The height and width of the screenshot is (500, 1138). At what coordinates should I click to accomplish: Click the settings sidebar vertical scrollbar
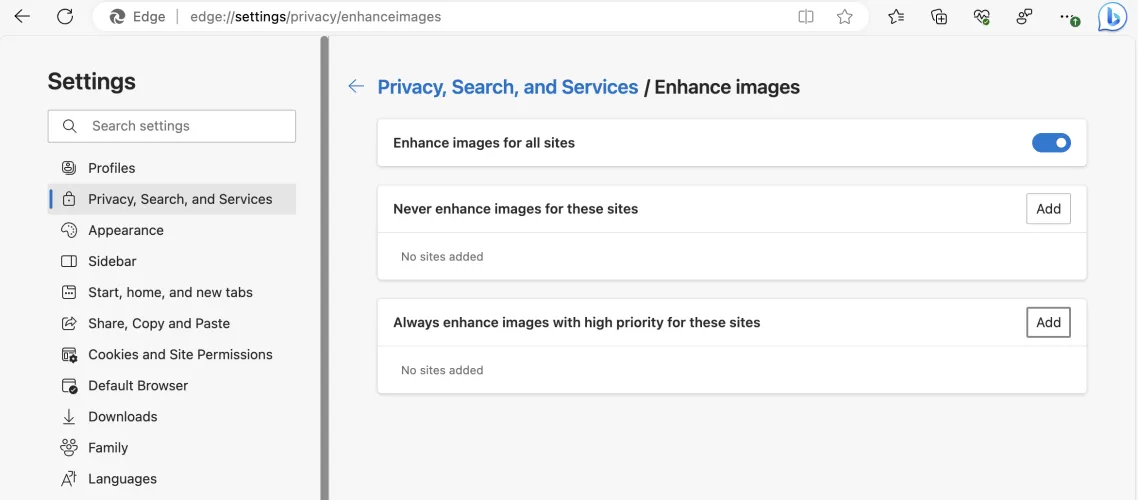tap(324, 270)
